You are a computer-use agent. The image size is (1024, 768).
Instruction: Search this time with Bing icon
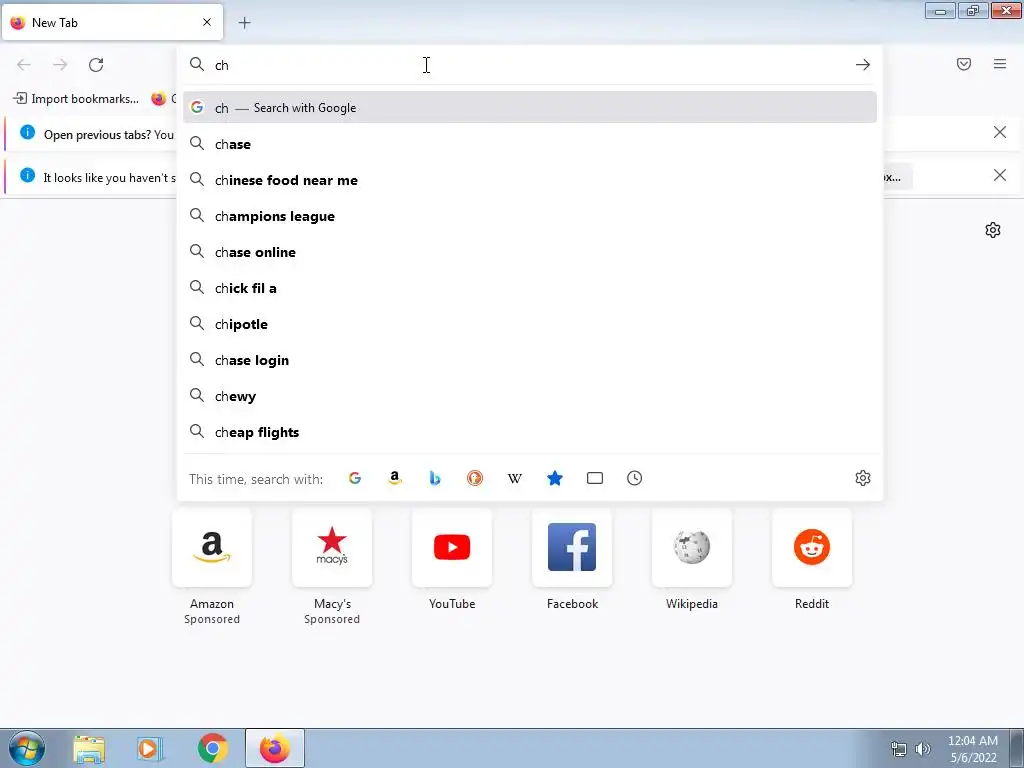435,478
